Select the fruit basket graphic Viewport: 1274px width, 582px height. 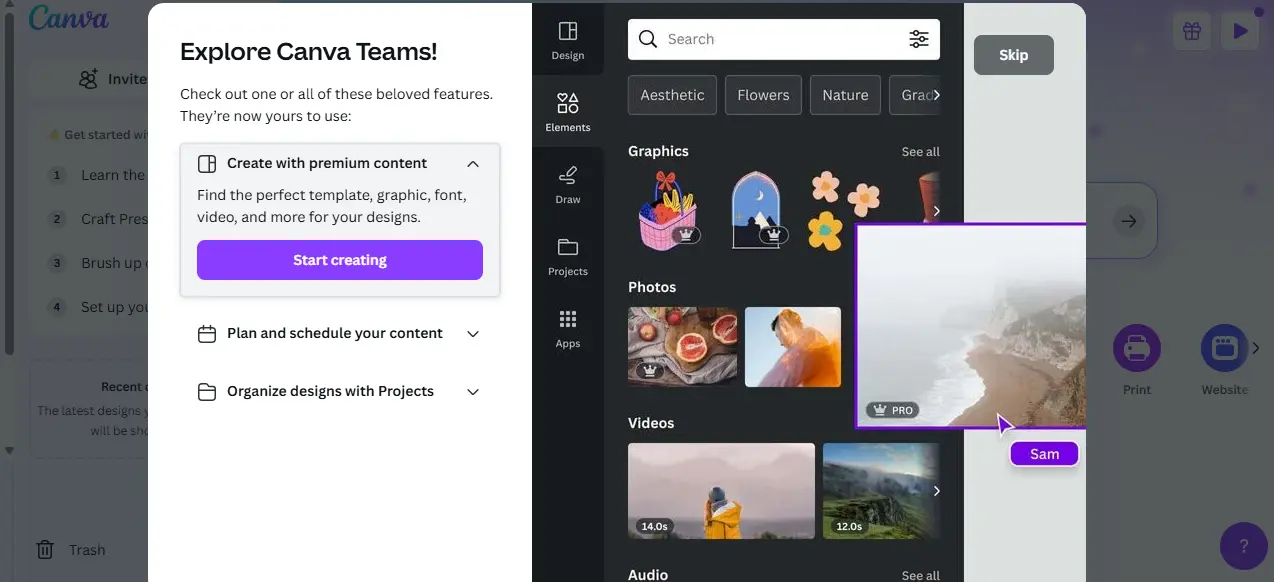[x=667, y=210]
